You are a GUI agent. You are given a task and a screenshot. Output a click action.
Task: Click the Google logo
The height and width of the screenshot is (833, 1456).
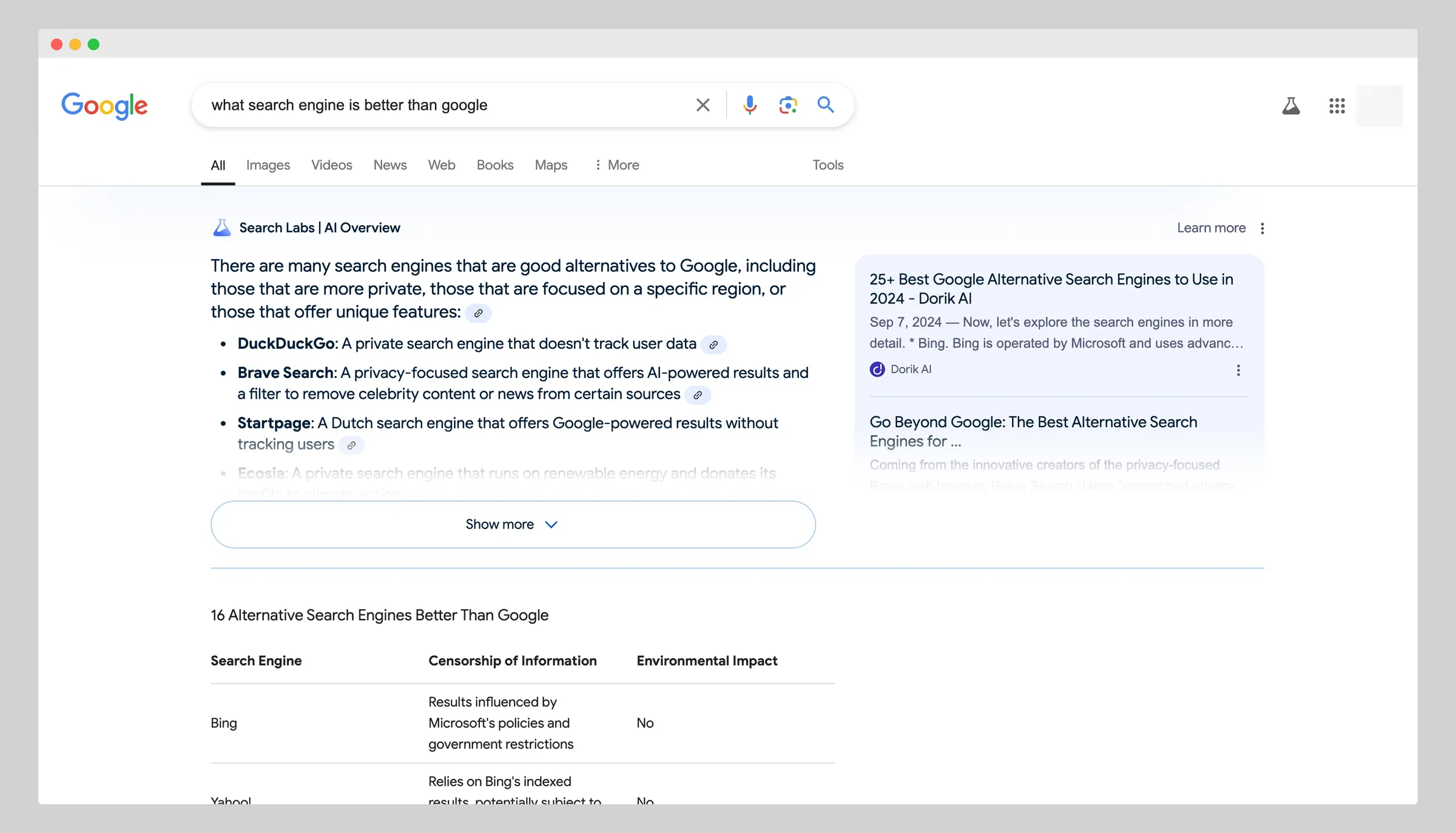[x=104, y=106]
